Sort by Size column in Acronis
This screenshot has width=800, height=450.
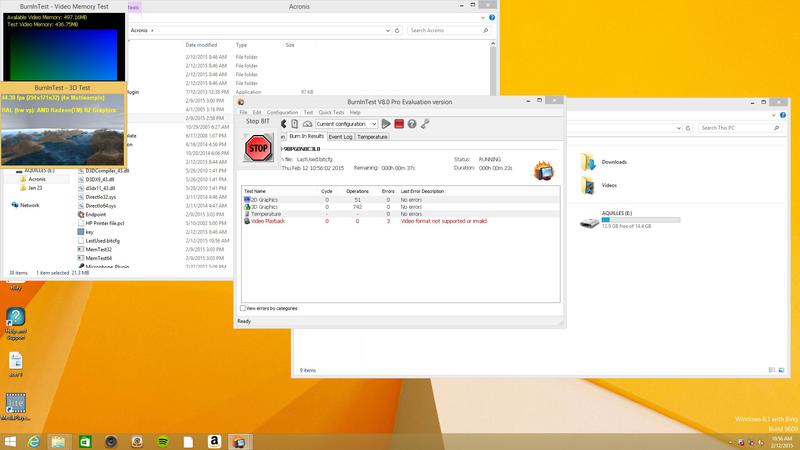coord(290,45)
